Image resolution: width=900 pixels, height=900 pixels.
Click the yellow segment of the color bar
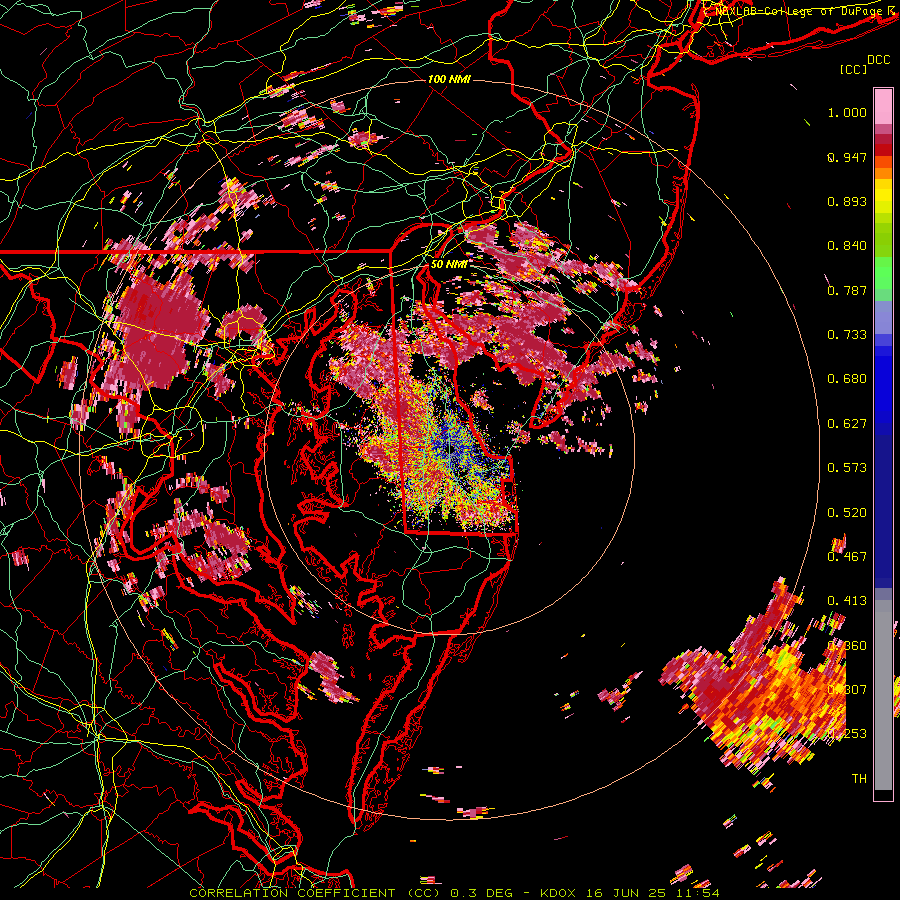tap(883, 196)
